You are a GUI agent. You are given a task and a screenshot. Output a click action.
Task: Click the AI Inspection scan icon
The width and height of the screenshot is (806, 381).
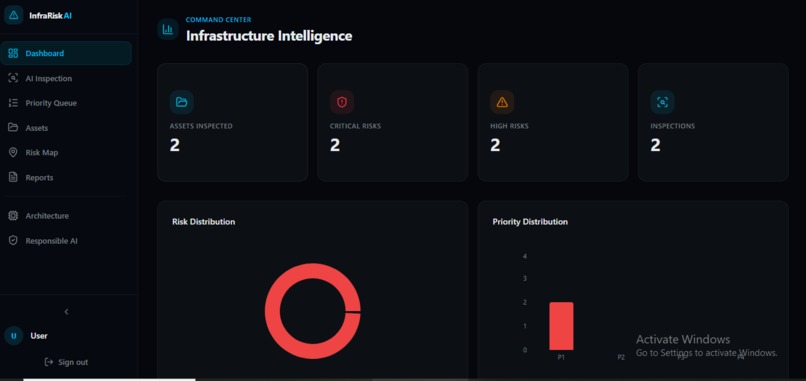(13, 79)
